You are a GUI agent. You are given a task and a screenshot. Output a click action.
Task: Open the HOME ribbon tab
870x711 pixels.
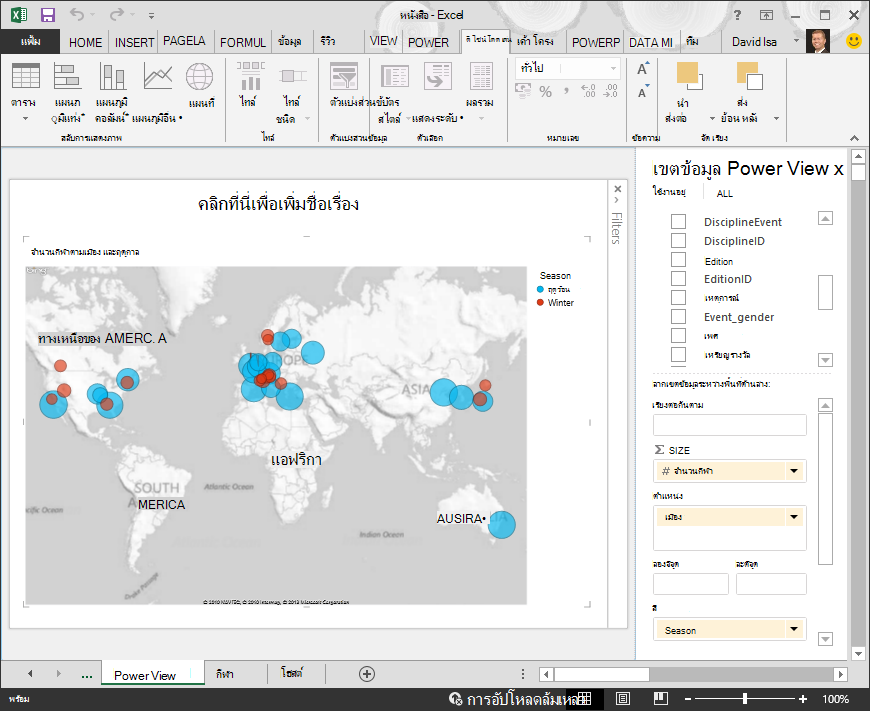(x=85, y=42)
